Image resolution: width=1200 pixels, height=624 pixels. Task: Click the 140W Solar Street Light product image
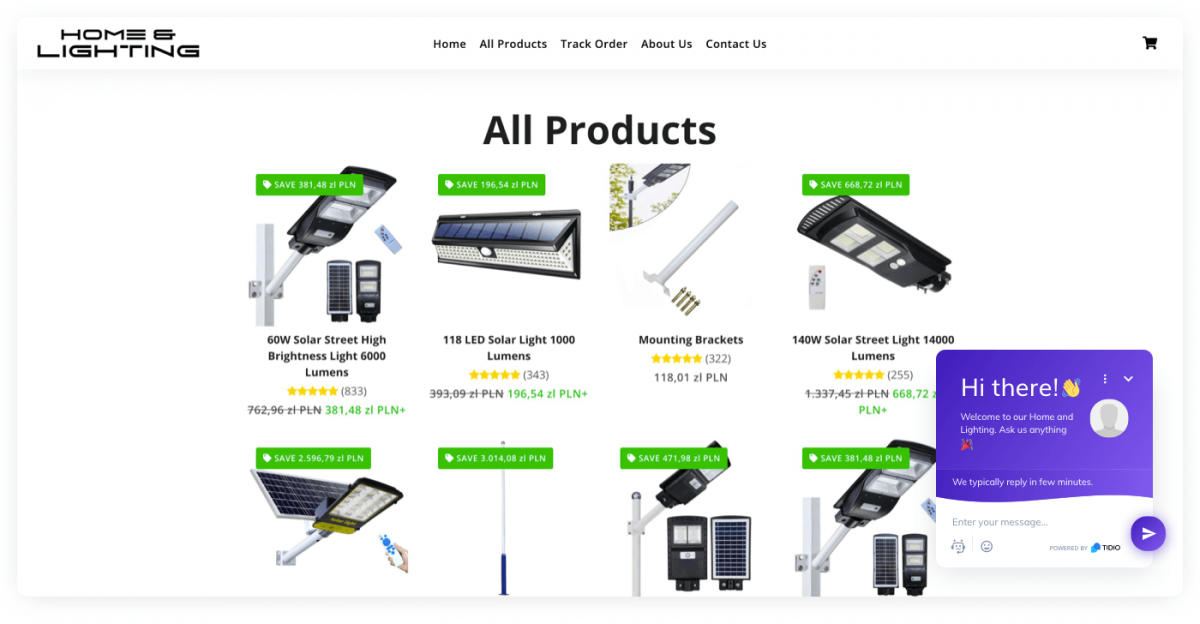[x=873, y=246]
